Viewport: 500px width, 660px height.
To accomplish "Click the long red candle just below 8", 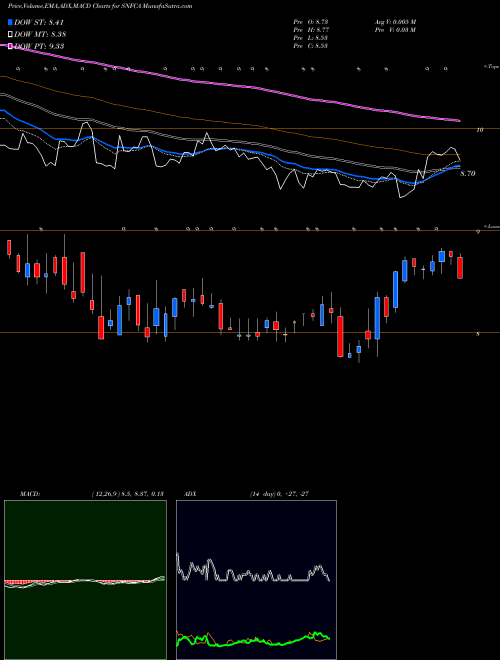I will click(x=340, y=336).
